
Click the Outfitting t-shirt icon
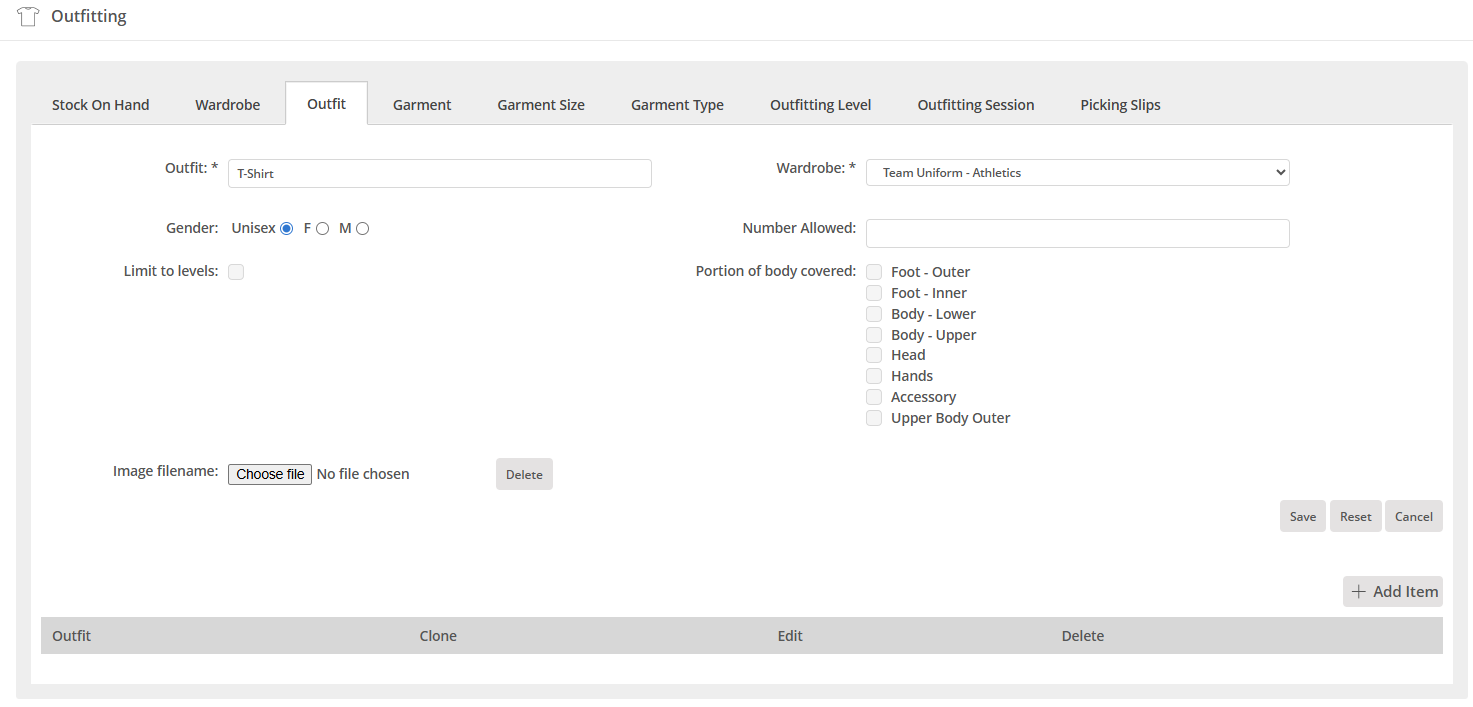[x=28, y=17]
